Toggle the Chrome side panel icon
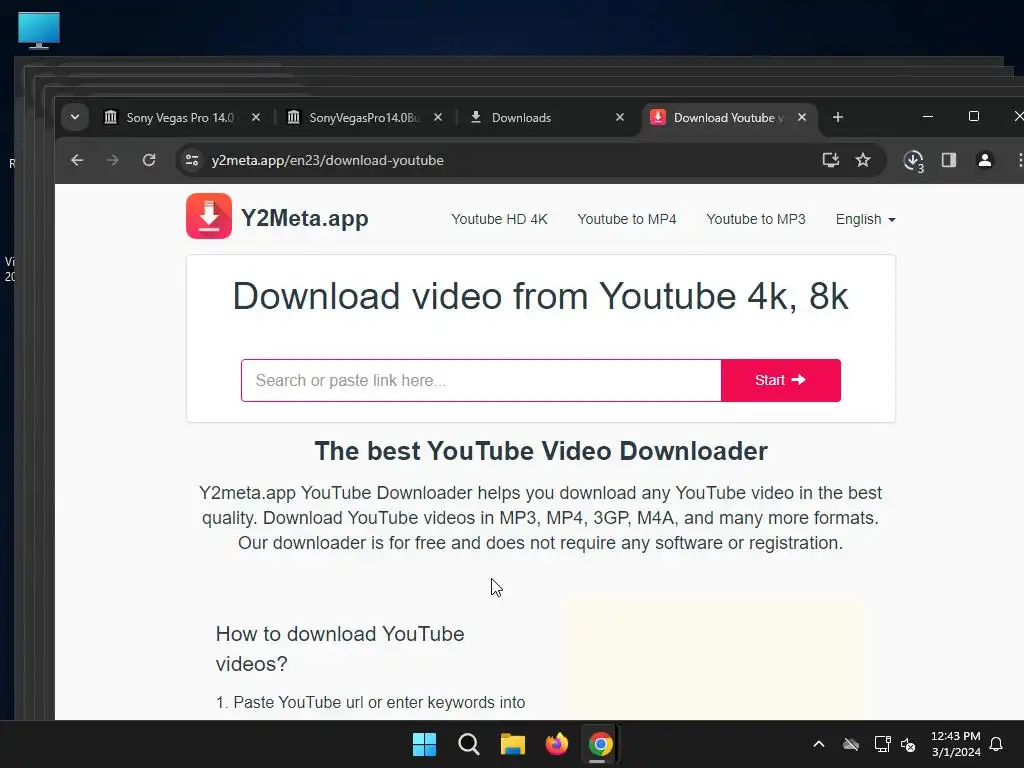This screenshot has width=1024, height=768. (x=949, y=160)
